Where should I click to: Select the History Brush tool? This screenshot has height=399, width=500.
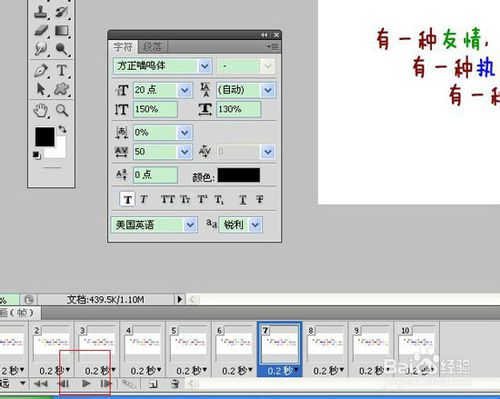(x=62, y=12)
